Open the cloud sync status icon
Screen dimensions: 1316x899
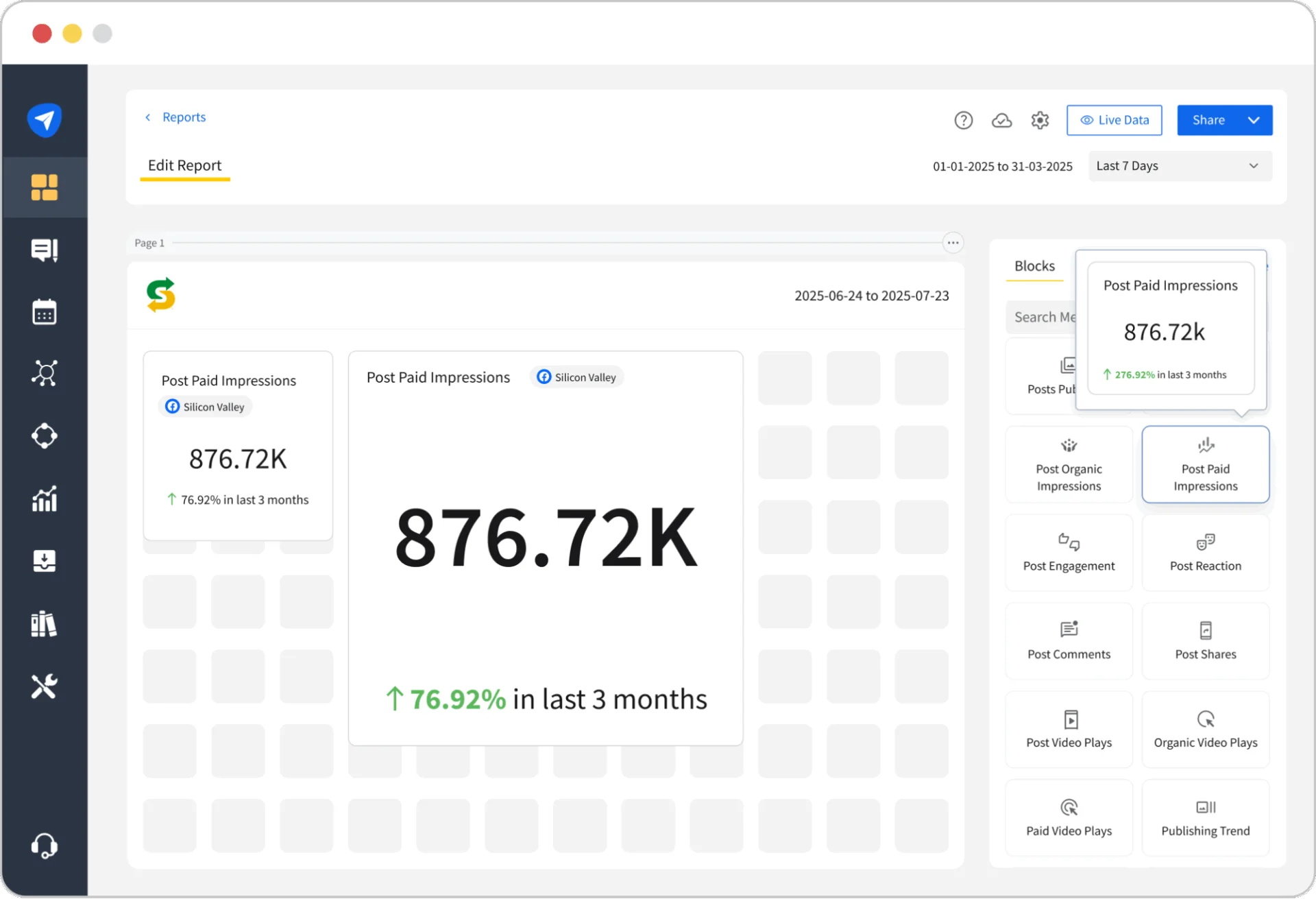[1001, 120]
